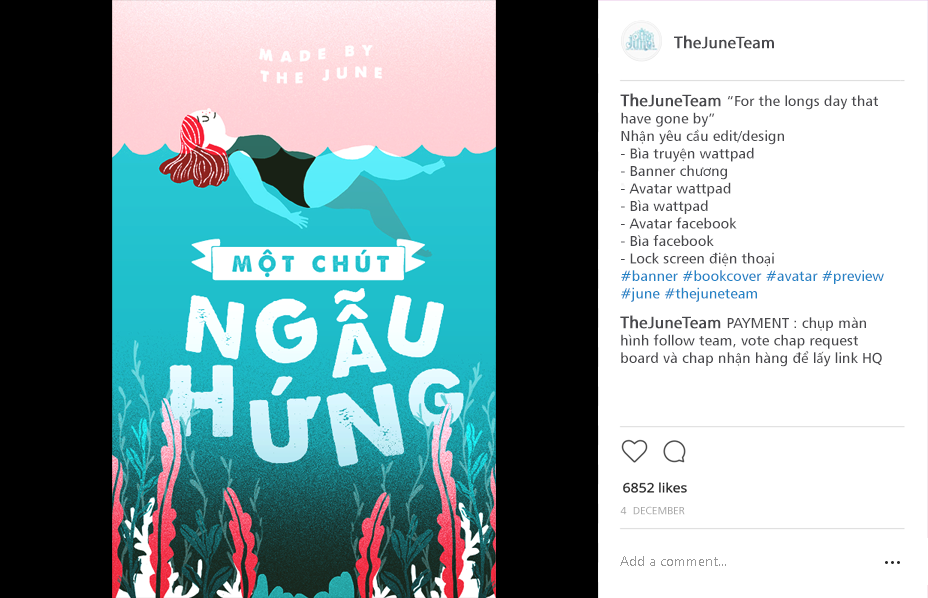928x598 pixels.
Task: Select the #june hashtag
Action: (640, 294)
